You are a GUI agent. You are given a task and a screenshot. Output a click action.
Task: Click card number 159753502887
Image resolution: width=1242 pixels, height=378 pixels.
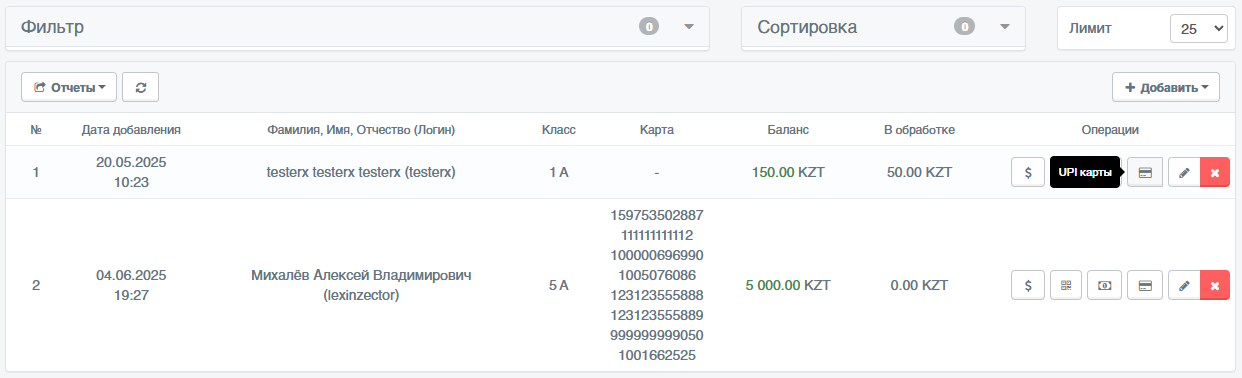click(657, 215)
